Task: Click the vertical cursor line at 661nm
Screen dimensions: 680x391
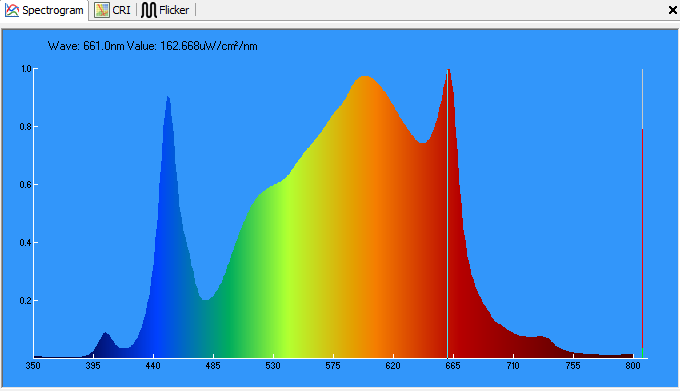Action: click(448, 217)
